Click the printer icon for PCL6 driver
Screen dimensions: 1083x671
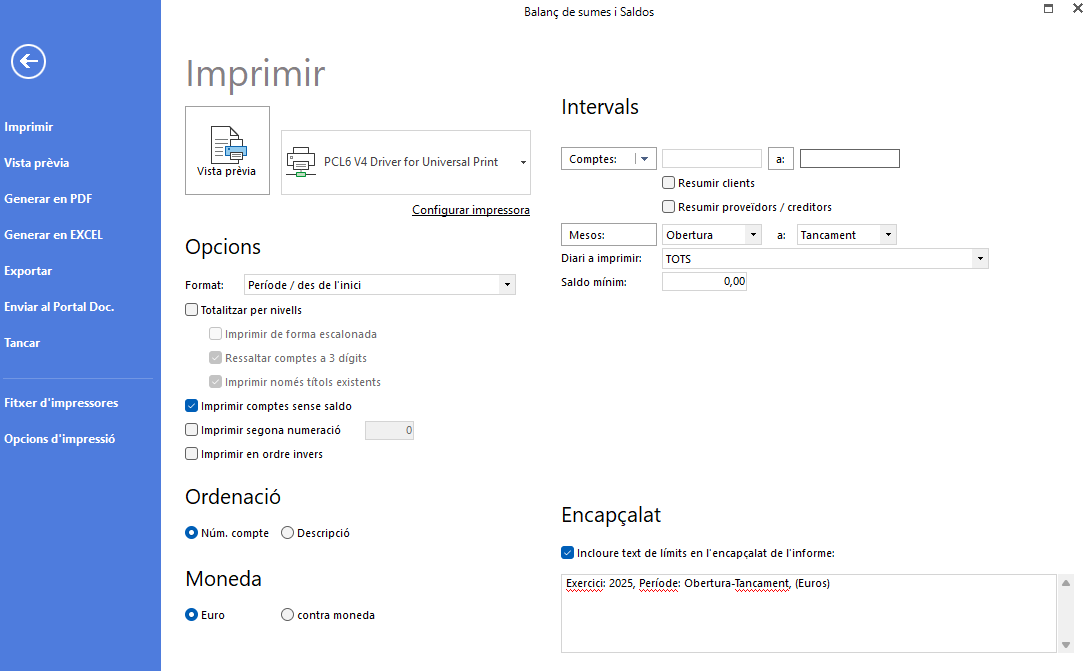[x=301, y=162]
